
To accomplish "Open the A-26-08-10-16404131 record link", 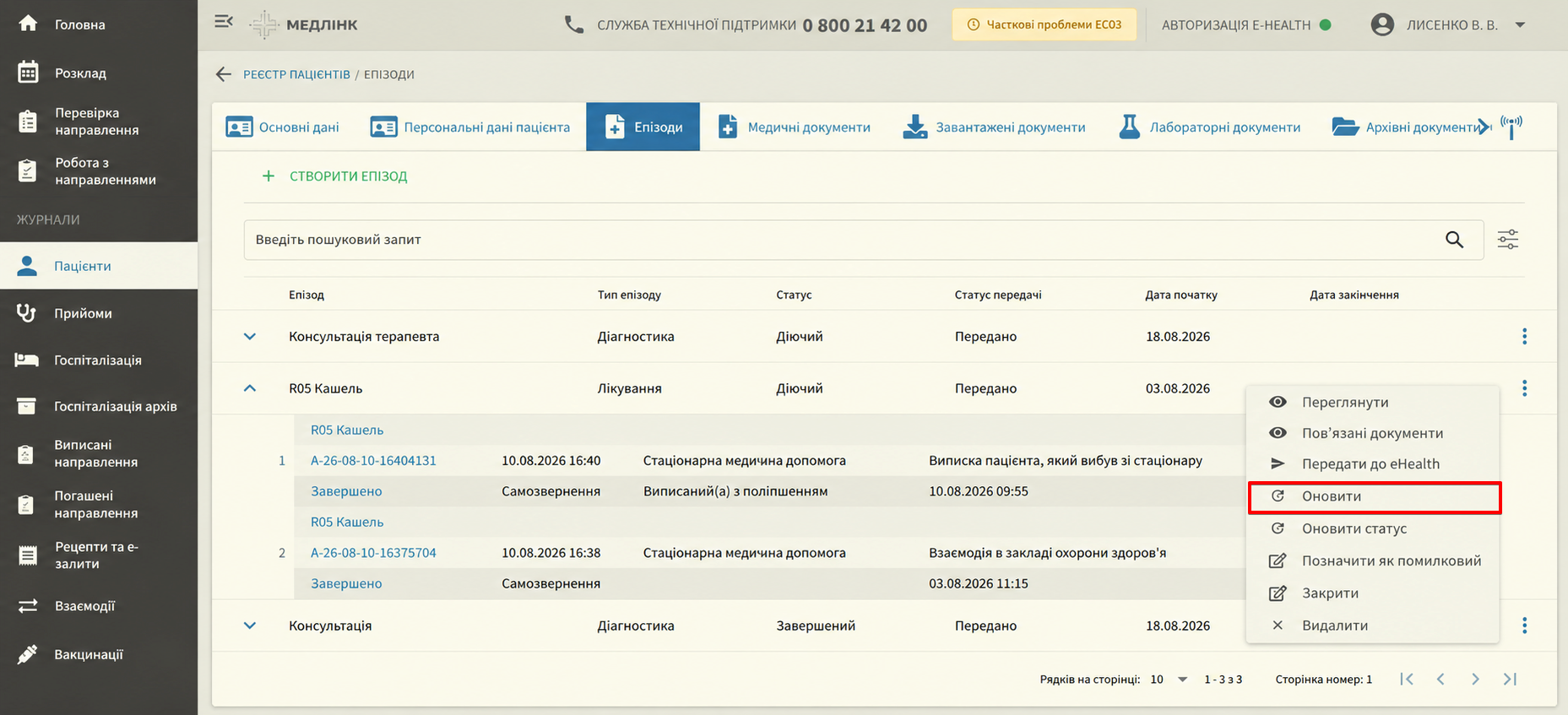I will 373,460.
